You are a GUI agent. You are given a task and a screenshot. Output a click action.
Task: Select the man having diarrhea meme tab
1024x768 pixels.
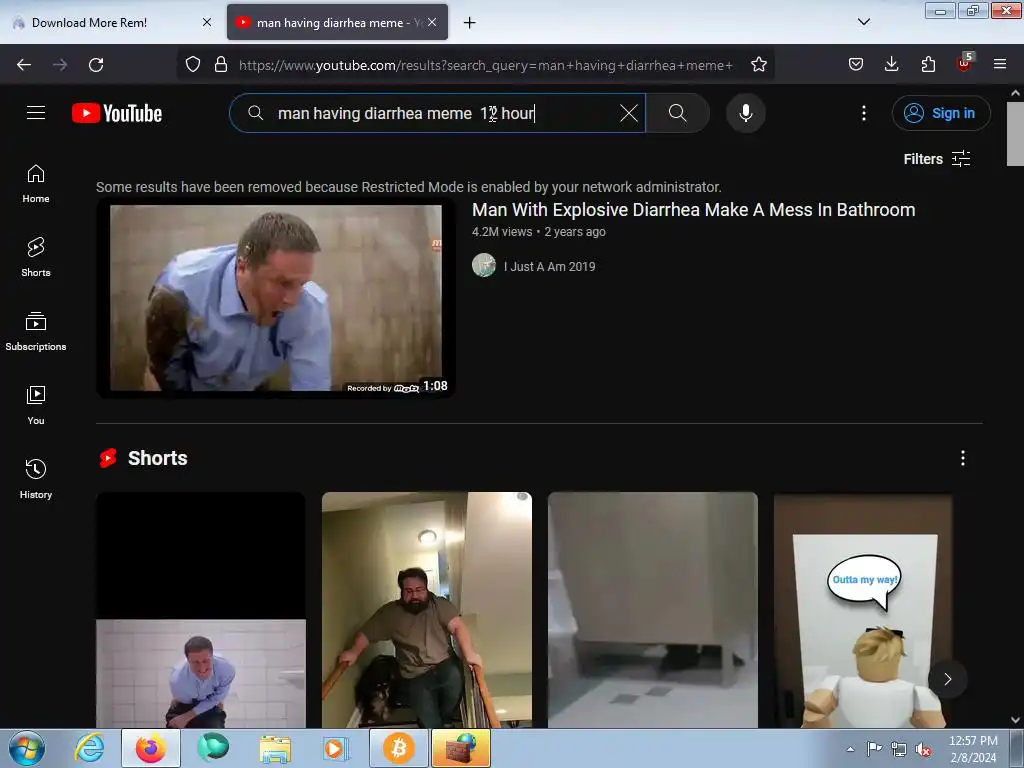338,22
